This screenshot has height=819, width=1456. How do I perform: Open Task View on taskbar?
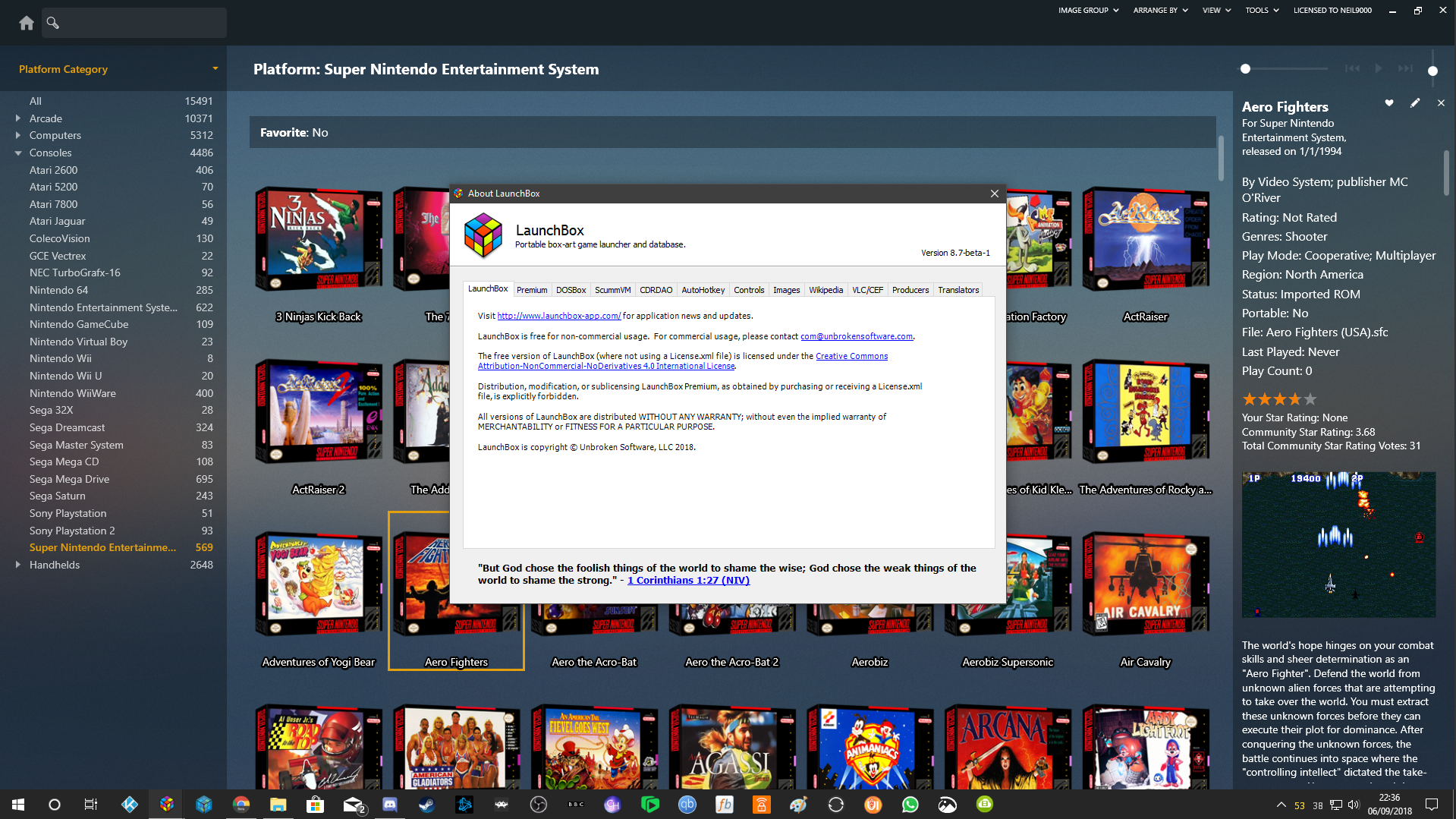[x=90, y=805]
